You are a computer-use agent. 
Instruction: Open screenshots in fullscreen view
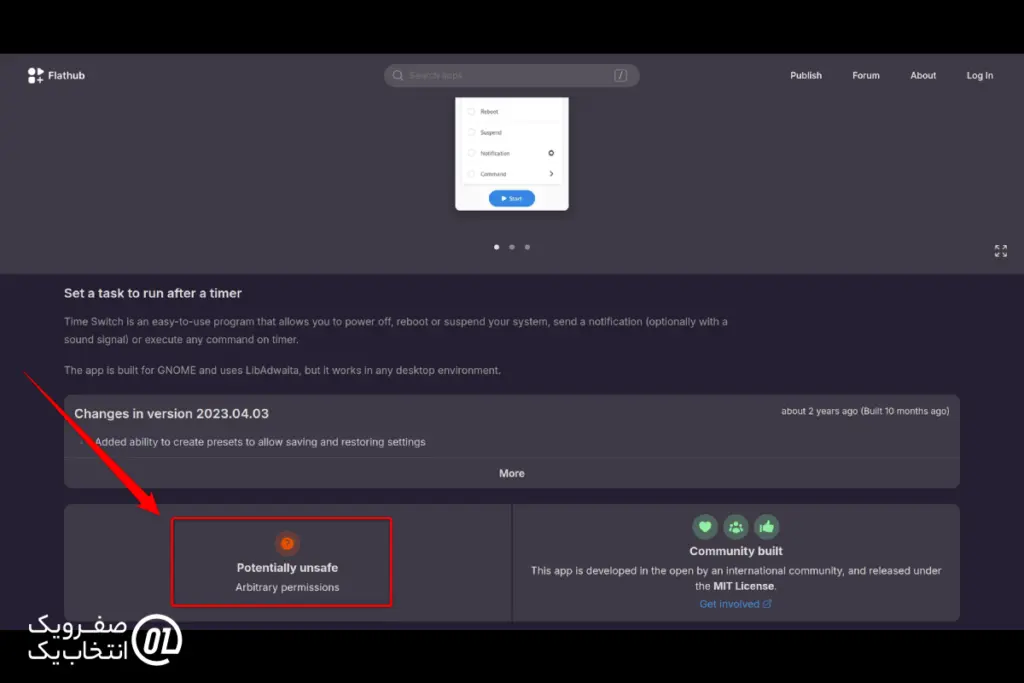pos(1000,251)
